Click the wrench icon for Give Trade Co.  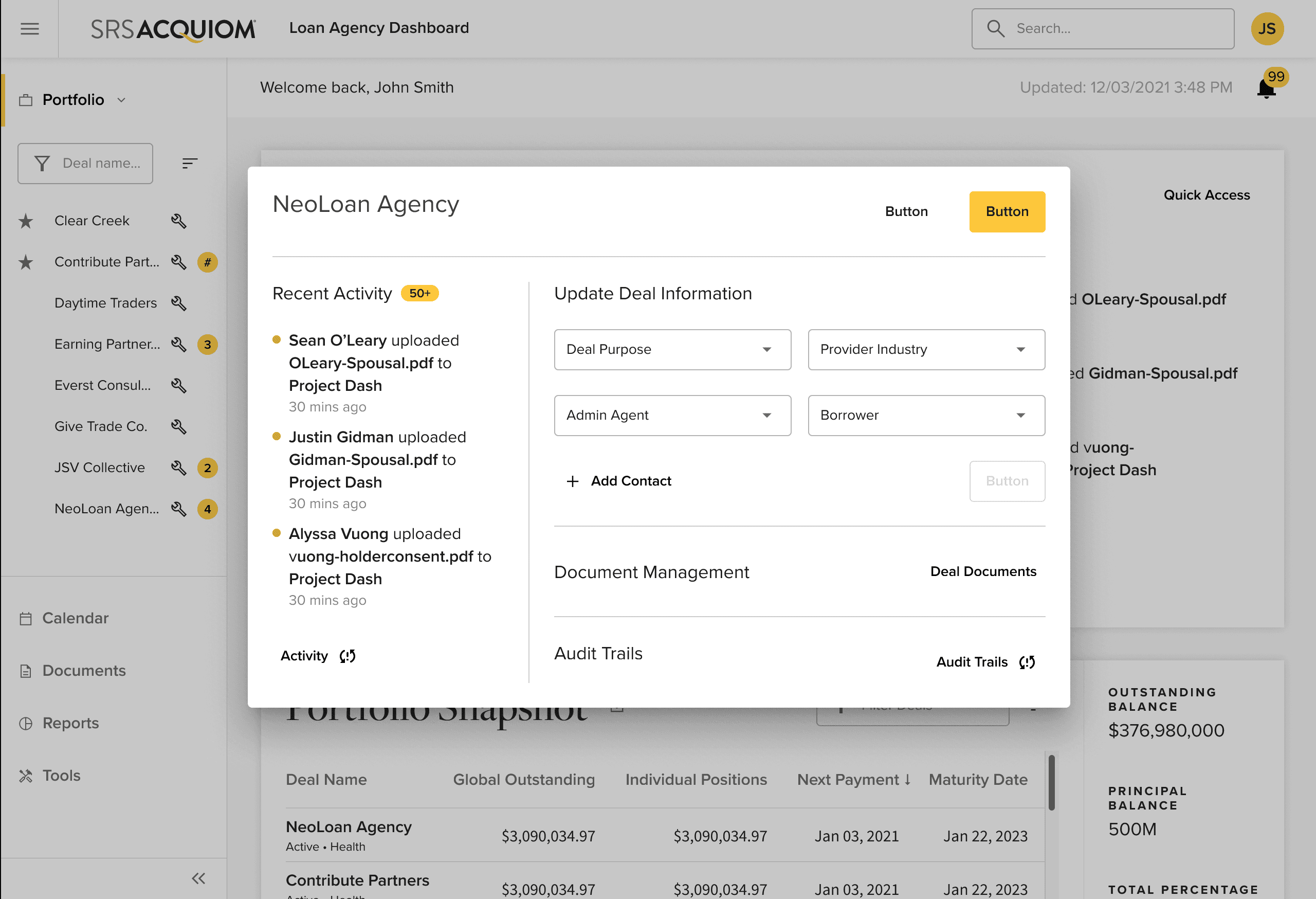coord(178,426)
